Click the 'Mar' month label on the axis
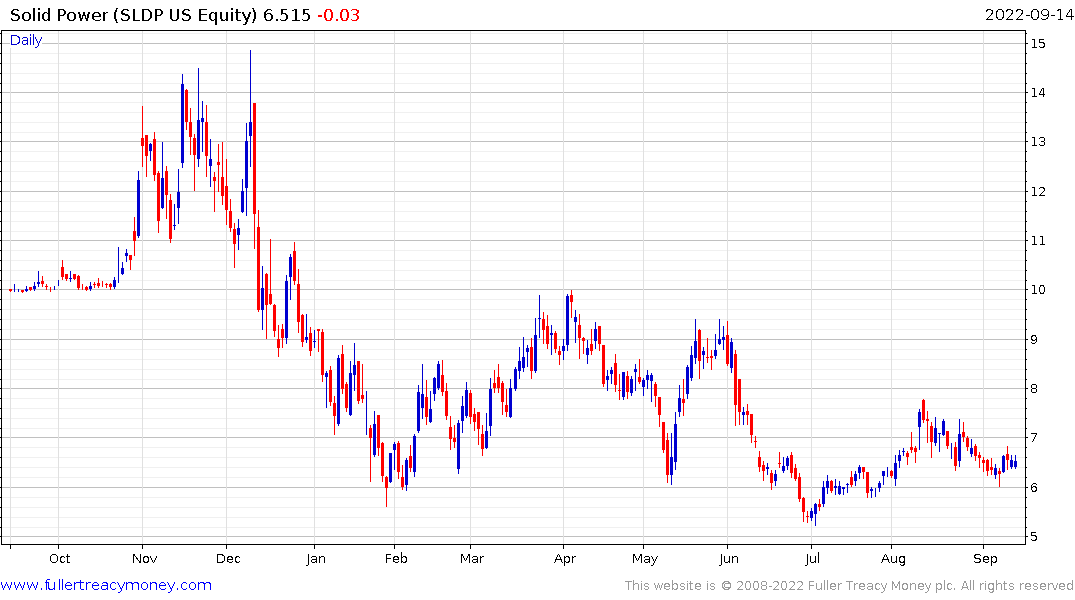1075x600 pixels. 472,558
